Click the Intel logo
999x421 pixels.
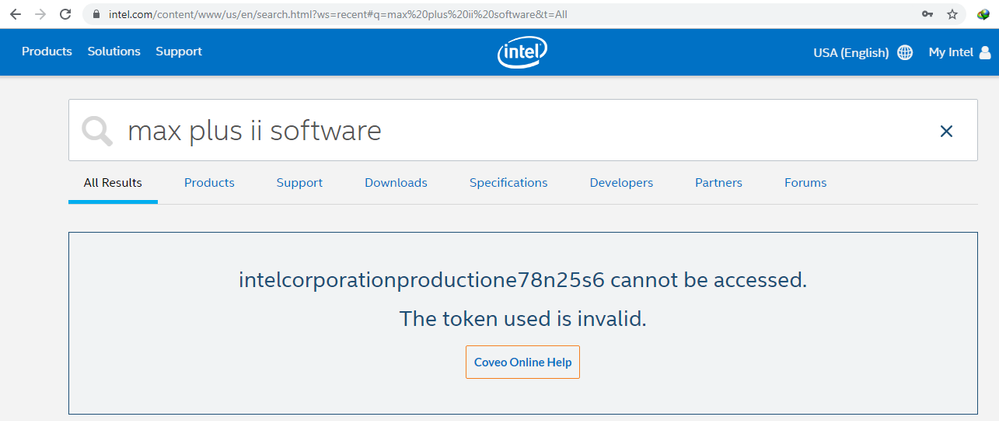(520, 53)
